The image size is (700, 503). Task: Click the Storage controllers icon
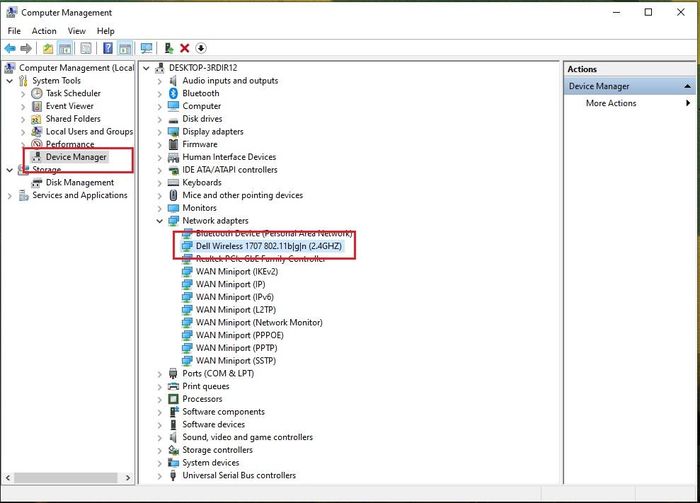point(173,450)
